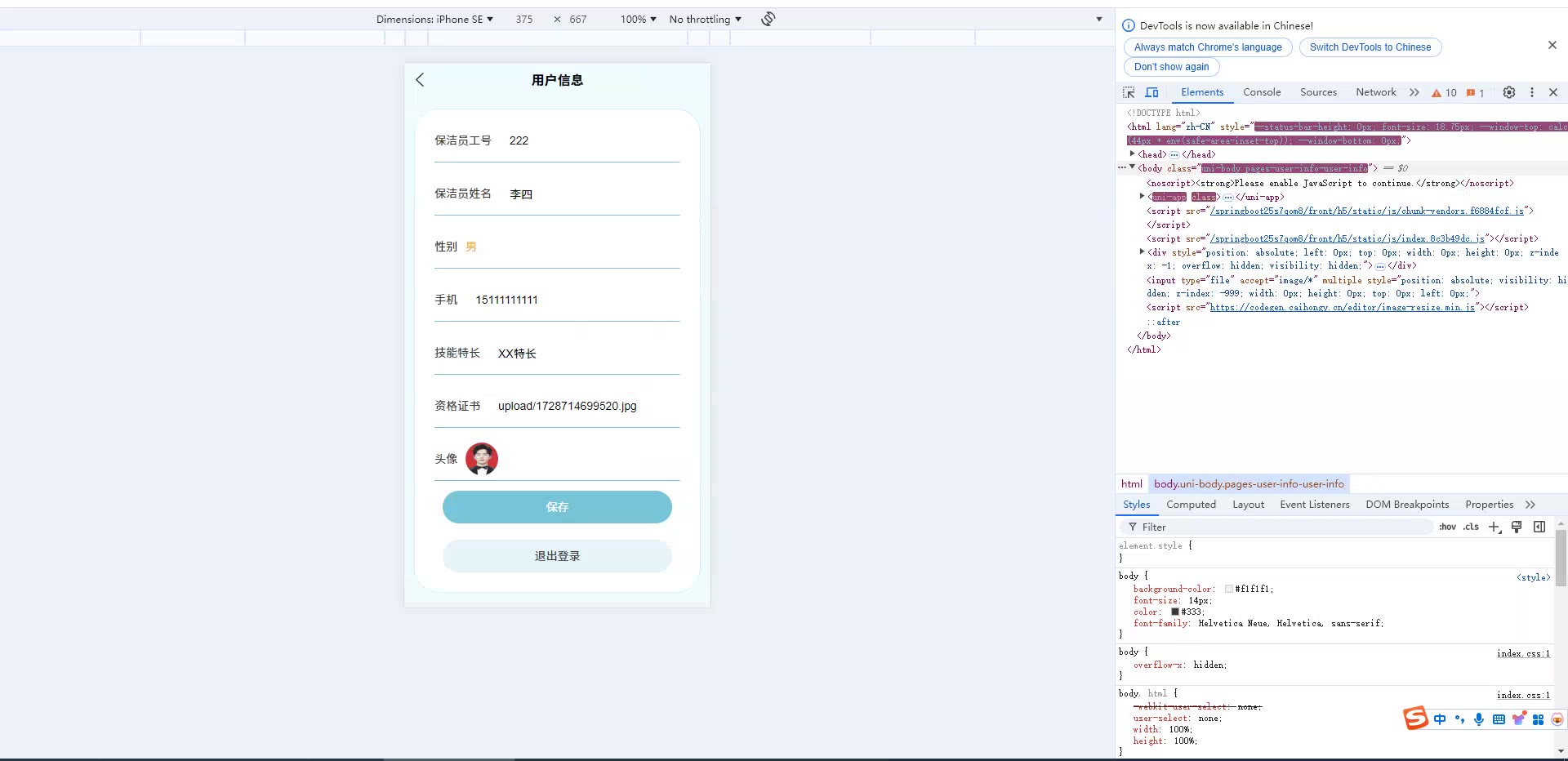The height and width of the screenshot is (761, 1568).
Task: Click the Sogou input method S logo
Action: pos(1415,719)
